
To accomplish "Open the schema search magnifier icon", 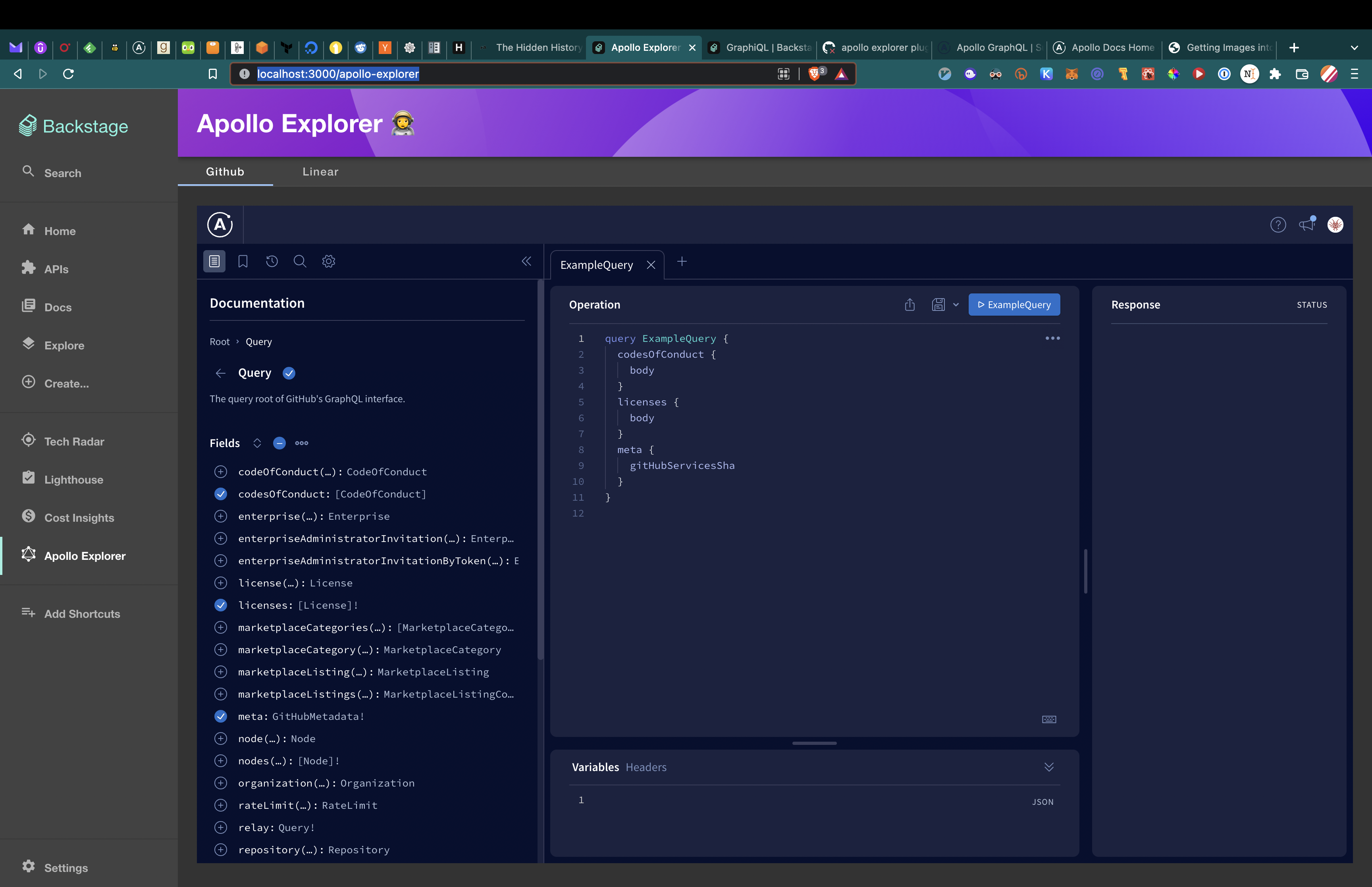I will pos(300,262).
